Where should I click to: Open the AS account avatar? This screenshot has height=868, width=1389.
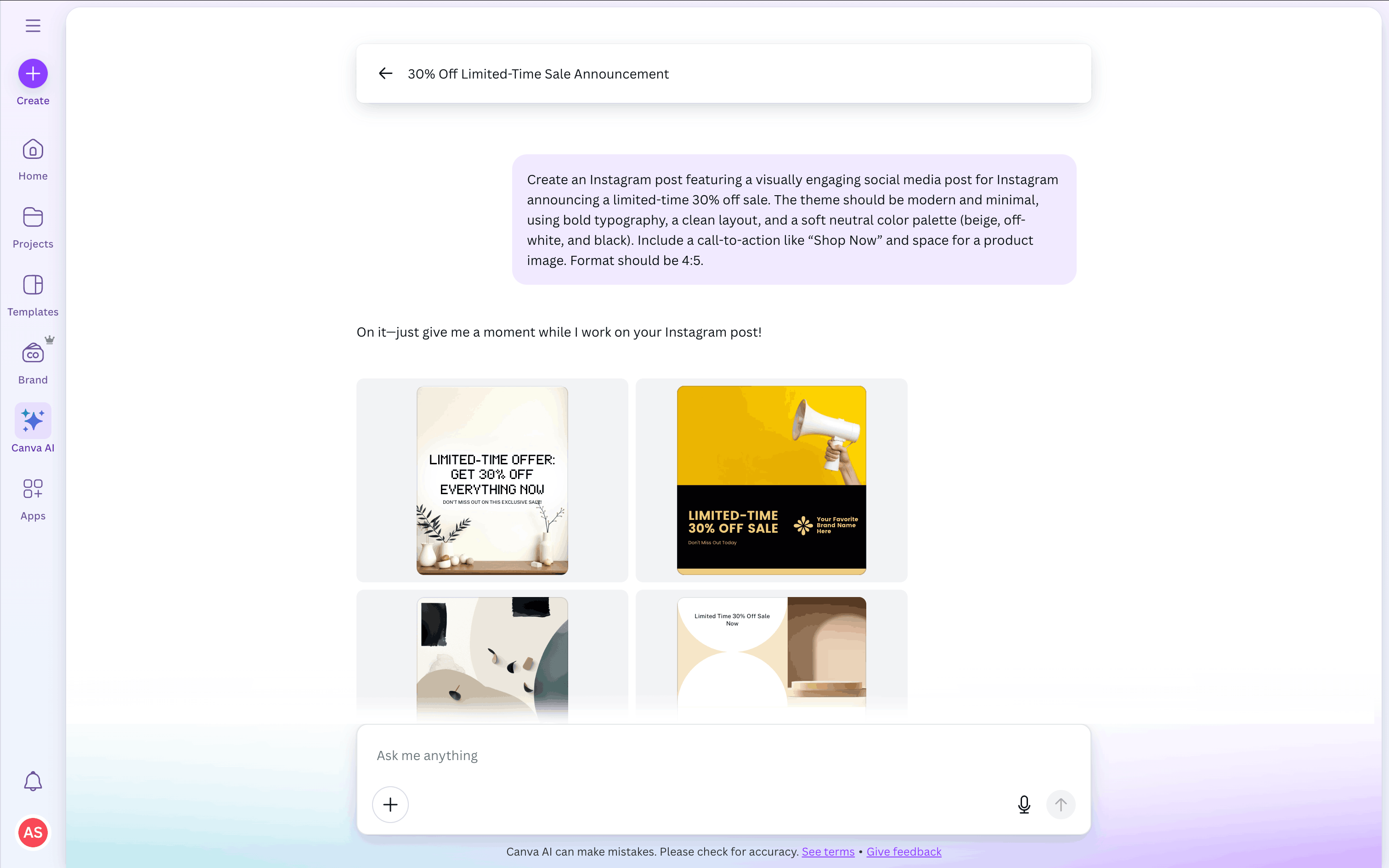33,832
